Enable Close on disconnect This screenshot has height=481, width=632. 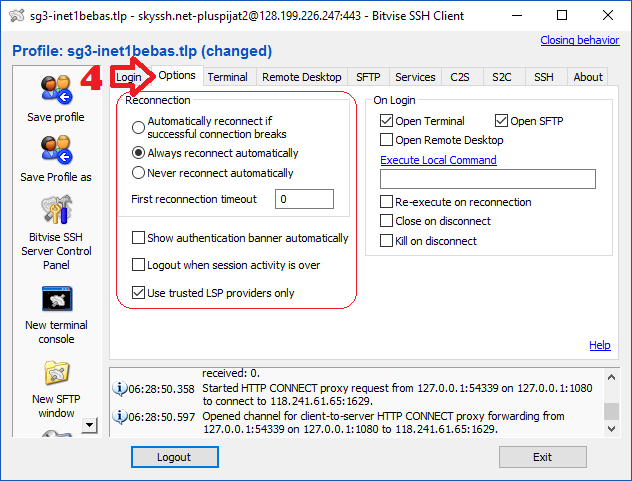coord(386,221)
